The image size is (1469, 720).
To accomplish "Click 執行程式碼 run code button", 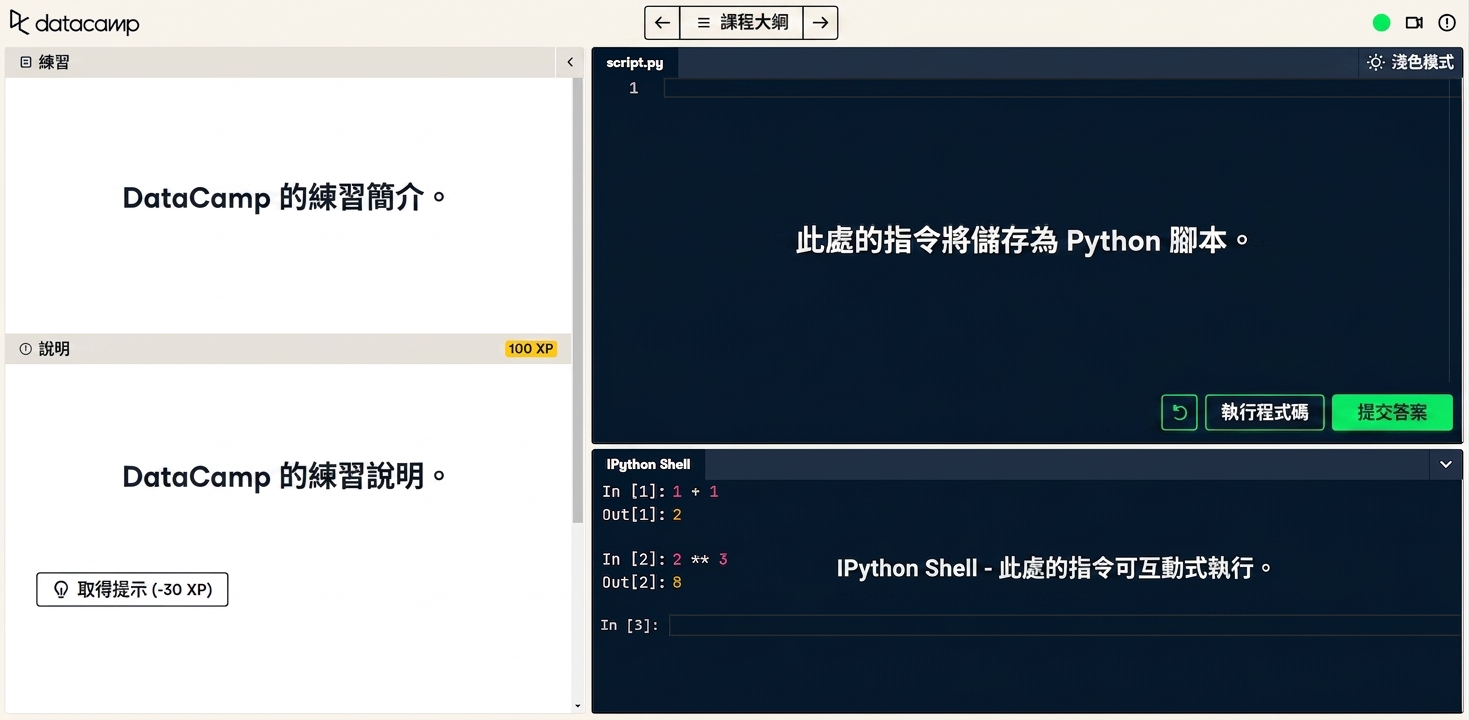I will tap(1264, 412).
